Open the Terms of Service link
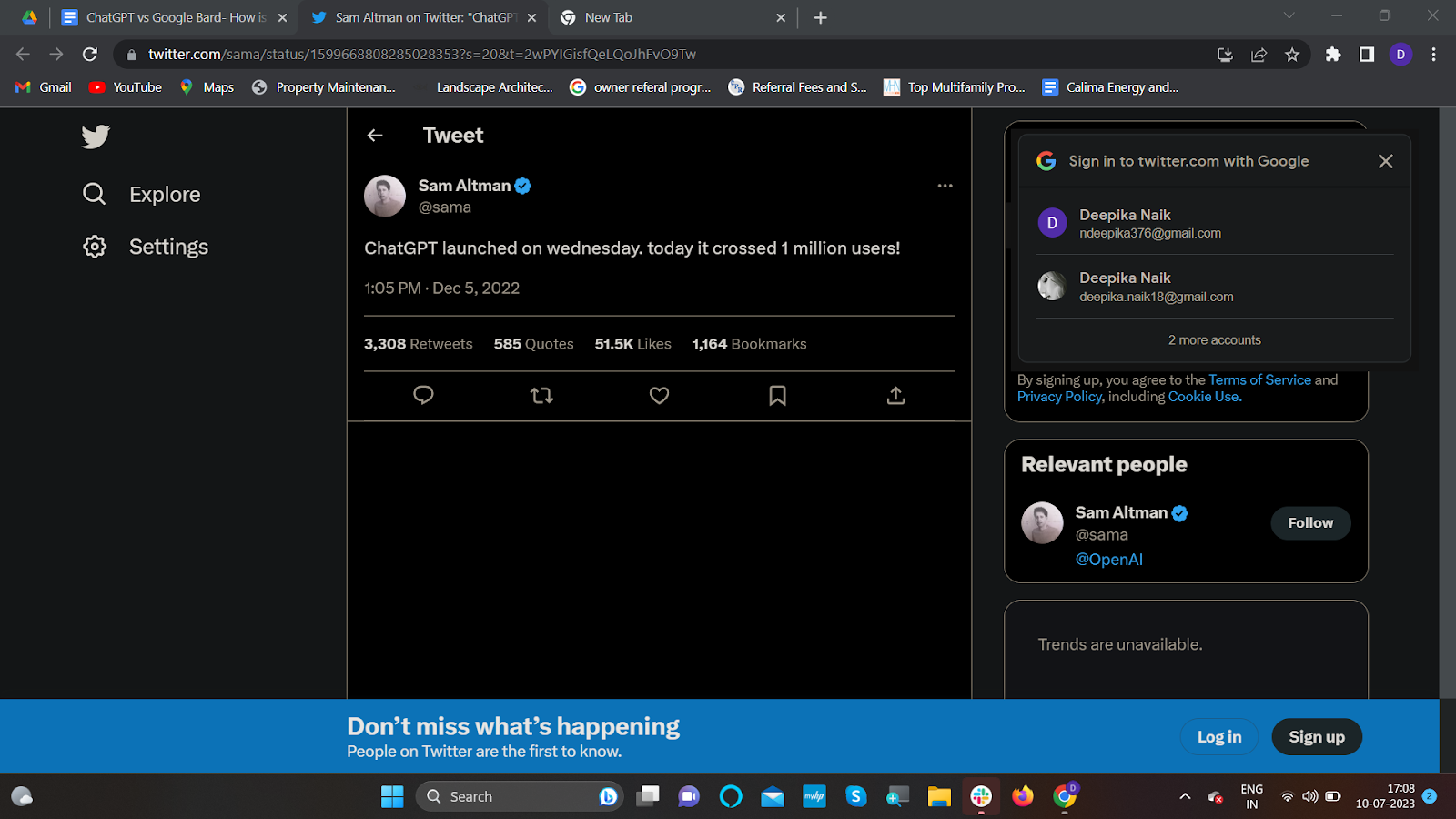The width and height of the screenshot is (1456, 819). pyautogui.click(x=1260, y=380)
